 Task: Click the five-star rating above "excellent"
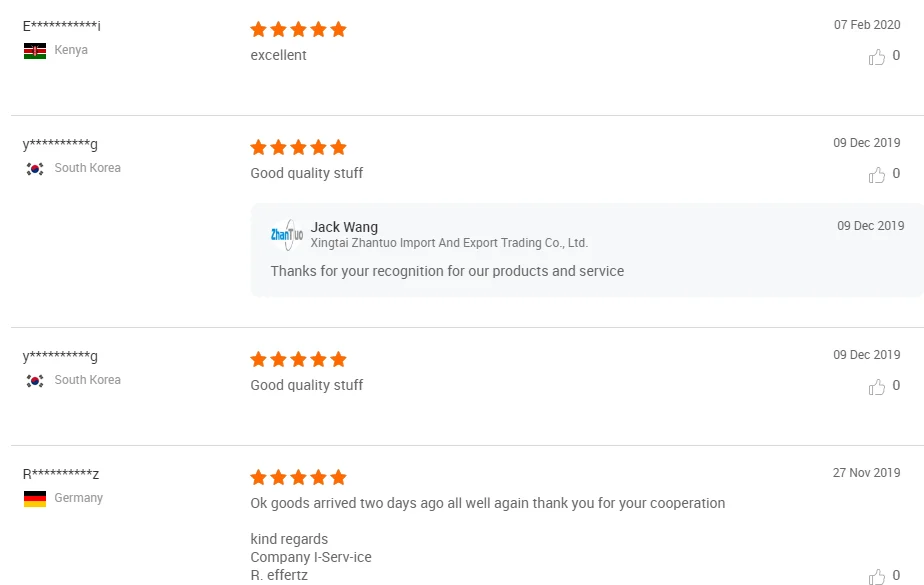point(298,30)
